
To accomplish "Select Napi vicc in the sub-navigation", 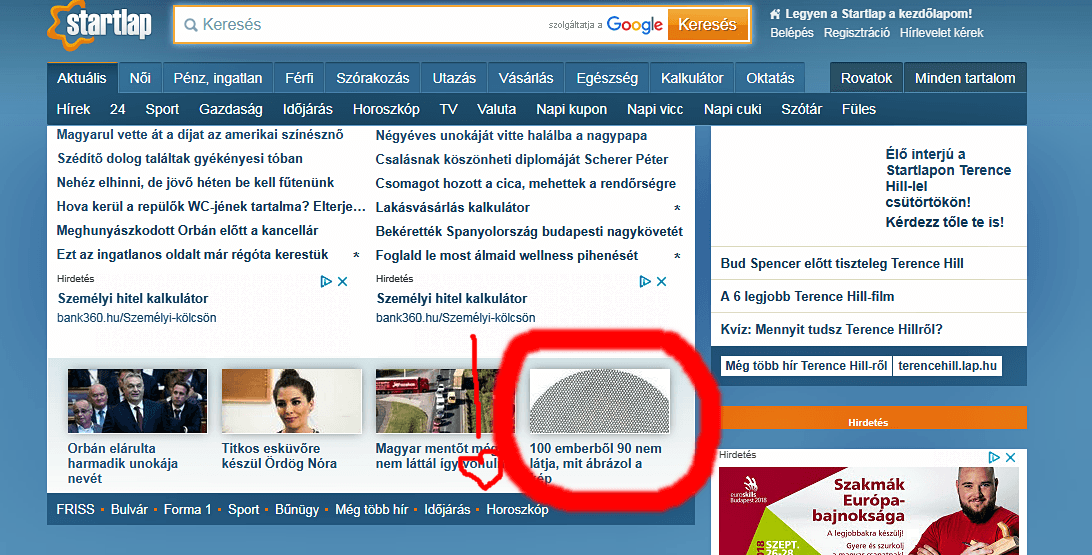I will 655,109.
